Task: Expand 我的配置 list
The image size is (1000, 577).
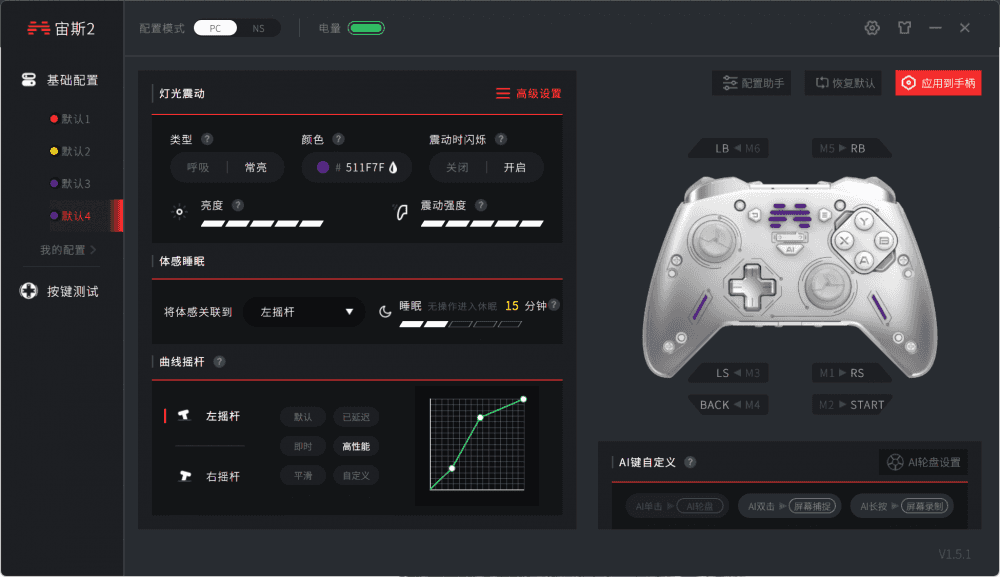Action: tap(68, 250)
